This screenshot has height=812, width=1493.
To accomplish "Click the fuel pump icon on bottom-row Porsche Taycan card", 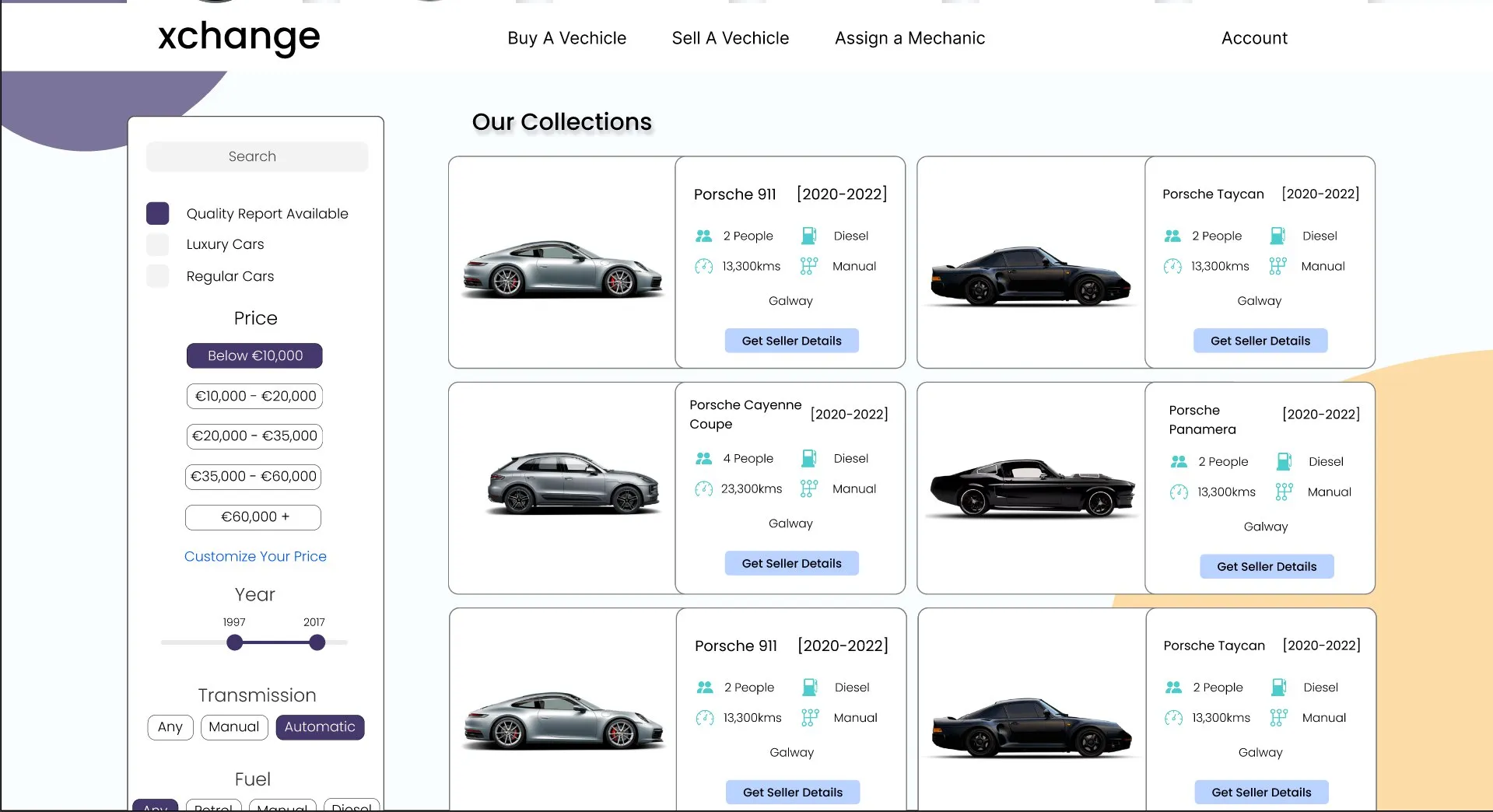I will pyautogui.click(x=1279, y=688).
